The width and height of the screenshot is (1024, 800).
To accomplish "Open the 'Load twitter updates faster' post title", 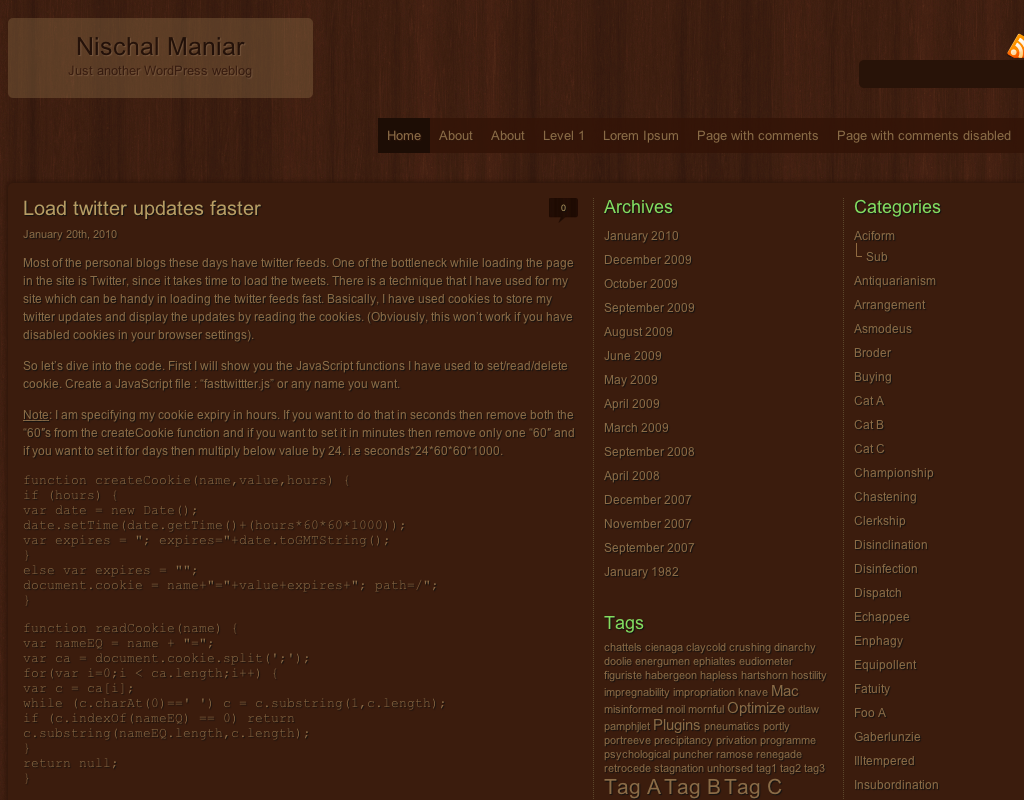I will [x=142, y=209].
